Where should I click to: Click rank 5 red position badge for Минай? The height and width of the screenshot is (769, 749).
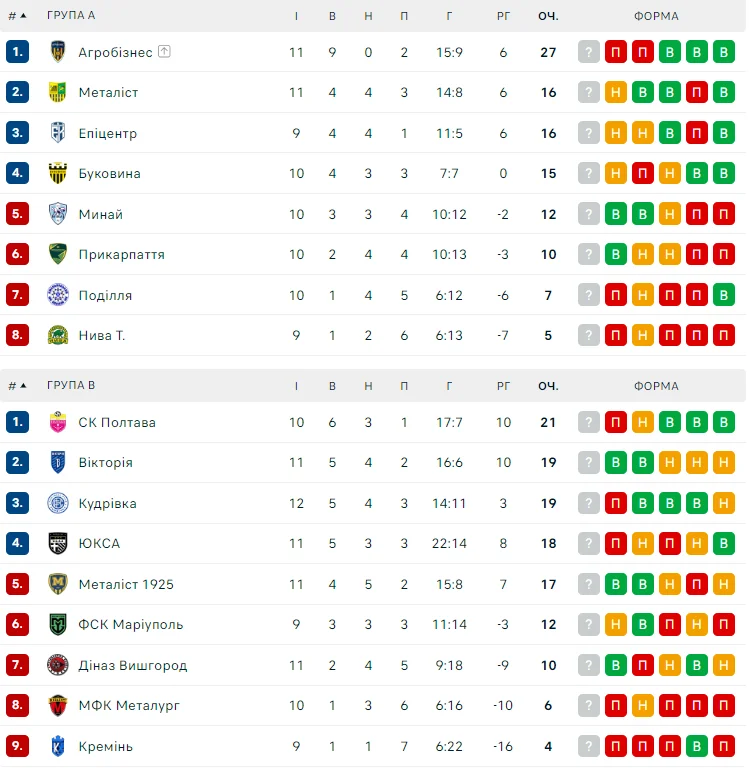(17, 214)
